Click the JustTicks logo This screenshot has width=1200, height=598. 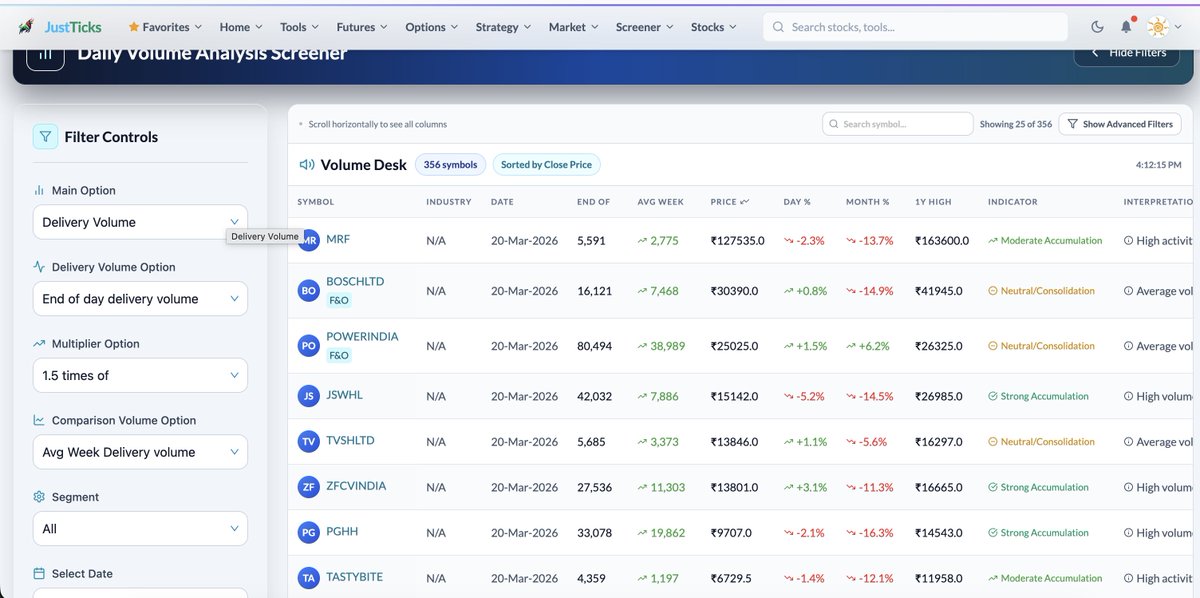coord(59,27)
